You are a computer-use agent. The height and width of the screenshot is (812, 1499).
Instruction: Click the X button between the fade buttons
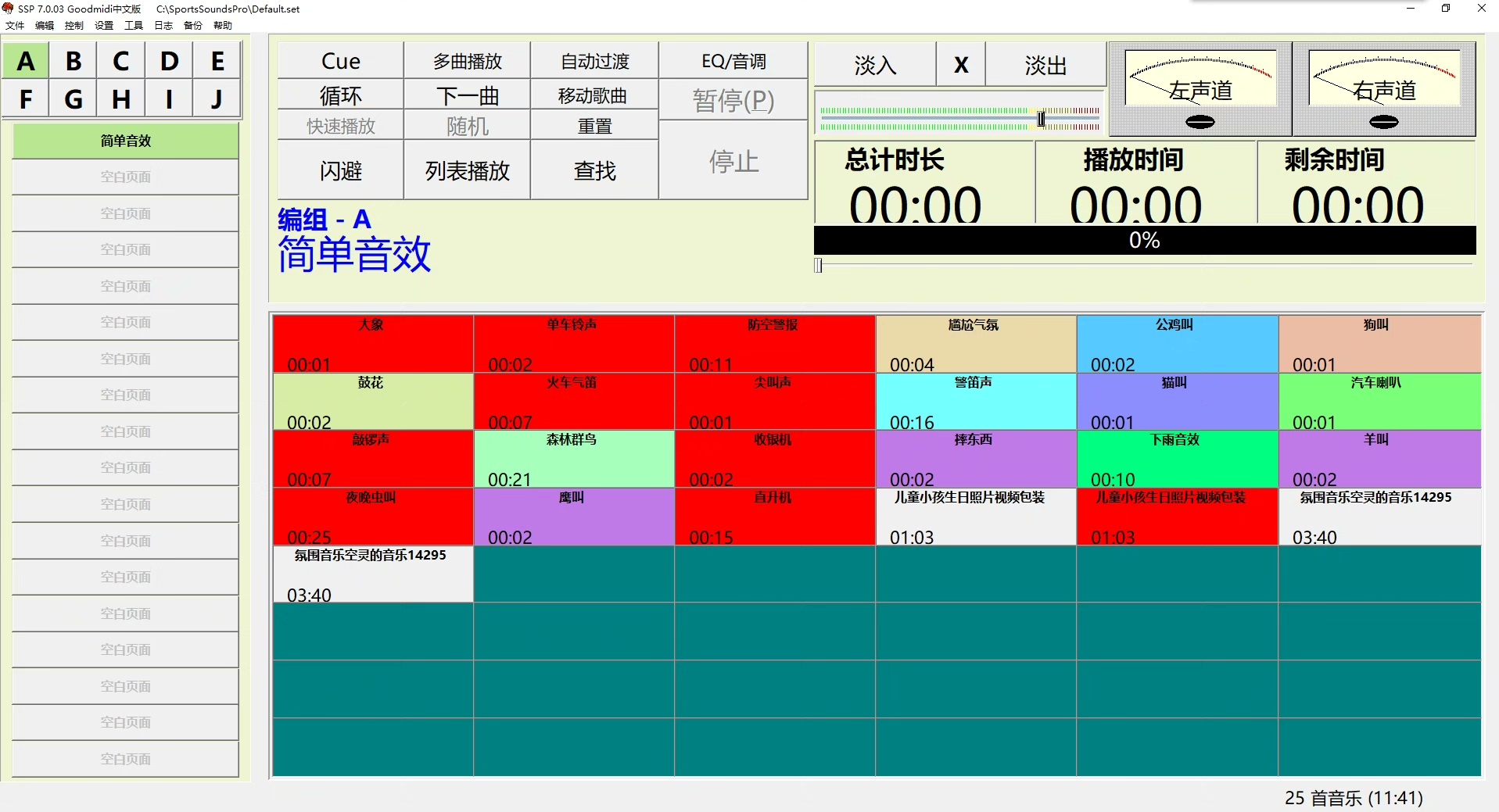point(961,65)
